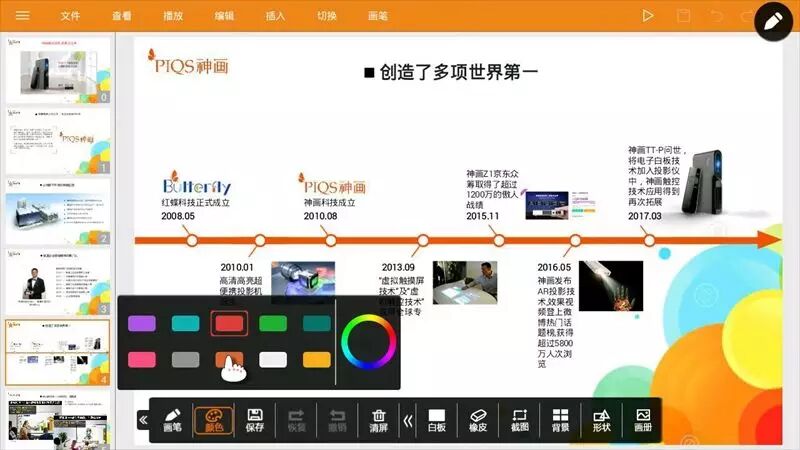Click the glowing hand AR projection photo

click(x=611, y=286)
